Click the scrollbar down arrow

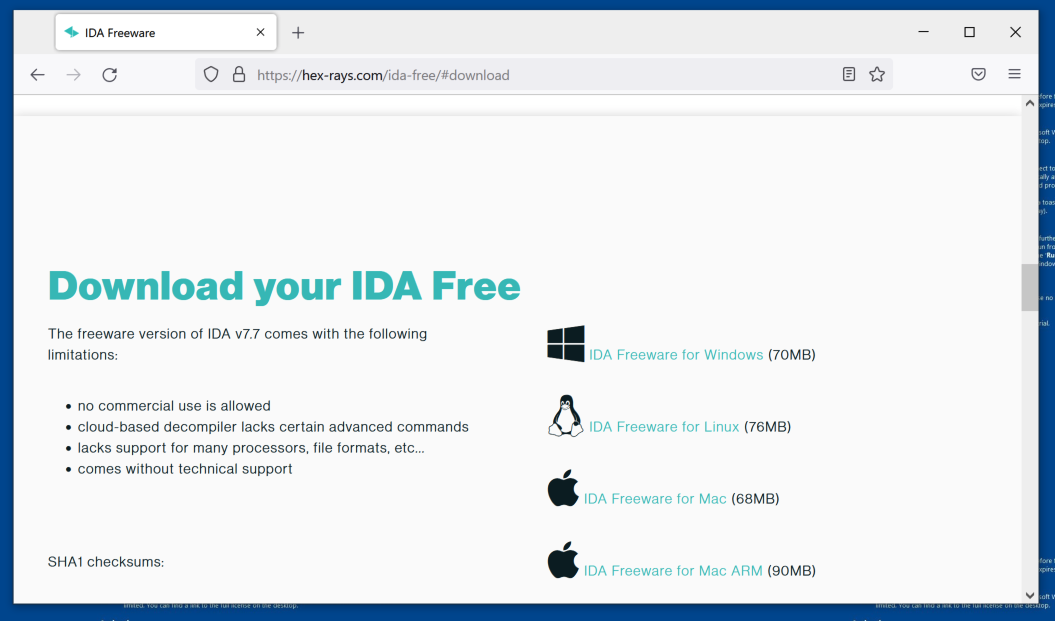click(1030, 595)
